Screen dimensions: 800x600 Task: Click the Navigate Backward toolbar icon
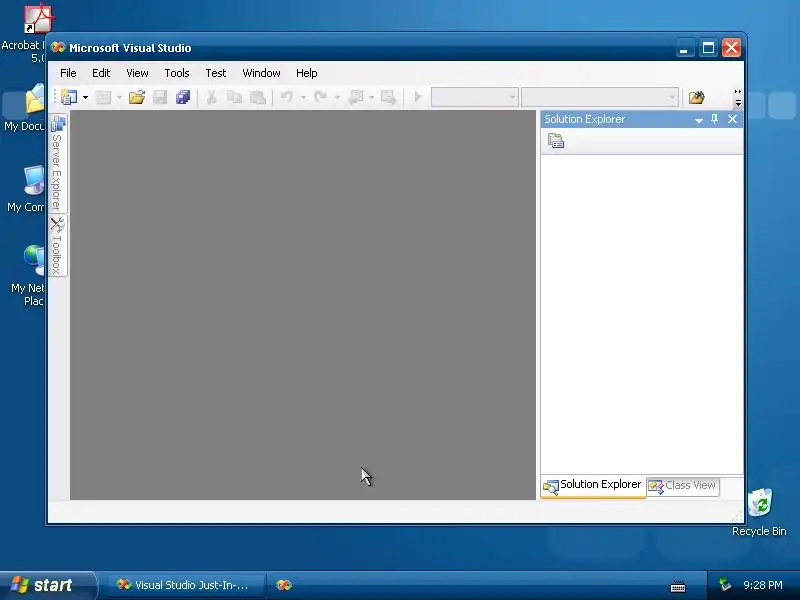[355, 97]
